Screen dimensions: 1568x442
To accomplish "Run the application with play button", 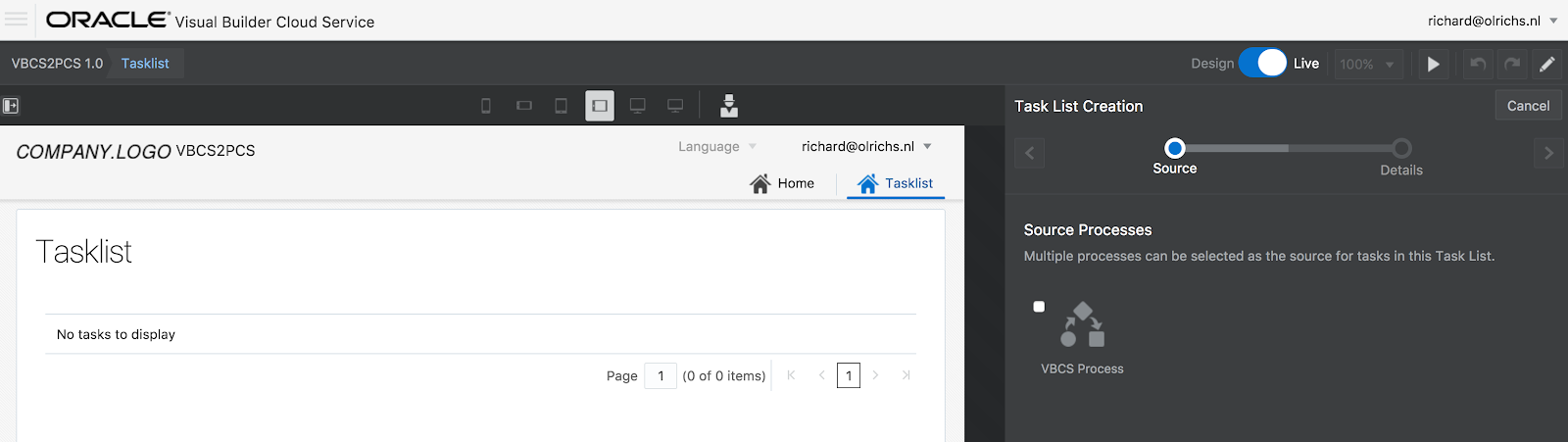I will click(x=1433, y=64).
